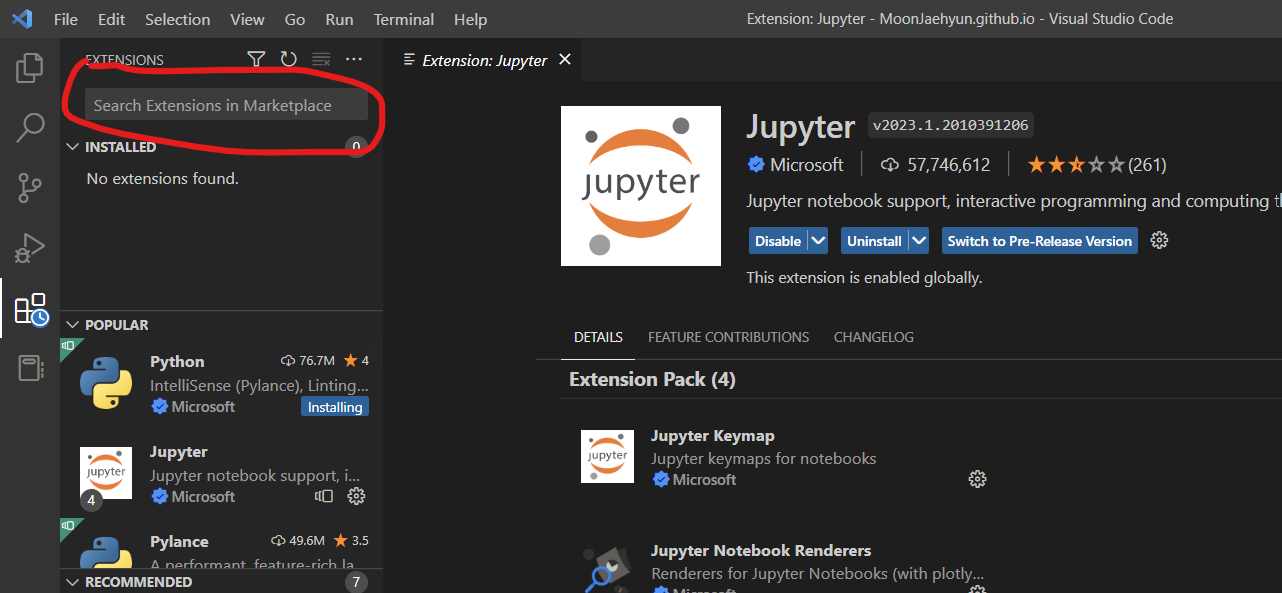Viewport: 1282px width, 593px height.
Task: Collapse the Popular section
Action: [72, 325]
